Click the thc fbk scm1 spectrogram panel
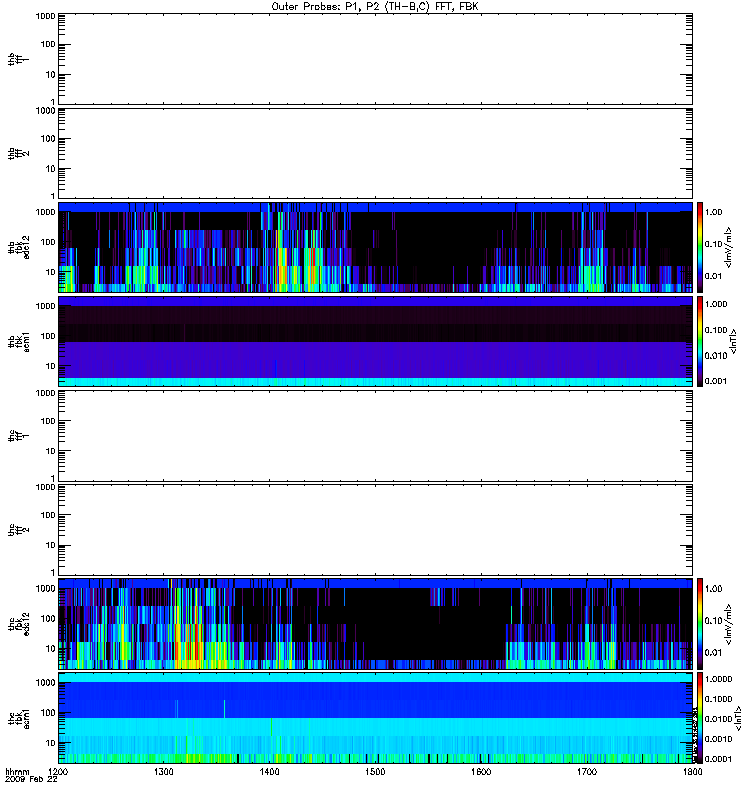The width and height of the screenshot is (750, 800). (375, 718)
